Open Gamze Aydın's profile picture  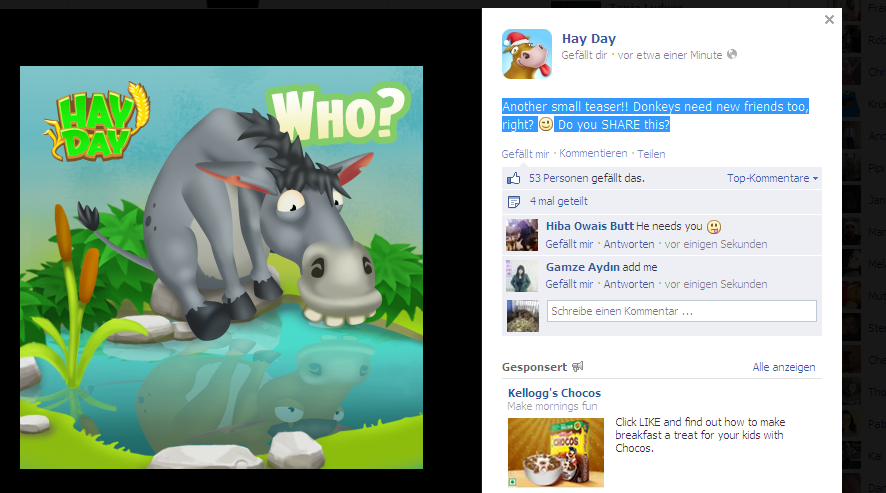coord(522,275)
